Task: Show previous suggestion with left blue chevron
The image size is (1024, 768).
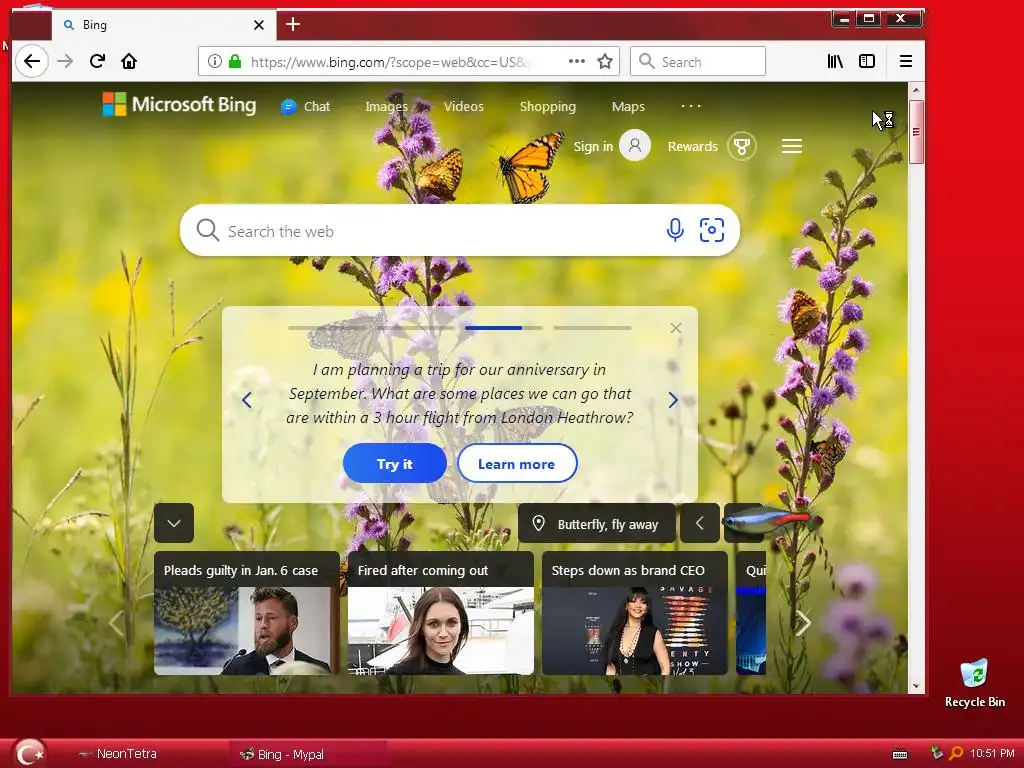Action: [x=246, y=400]
